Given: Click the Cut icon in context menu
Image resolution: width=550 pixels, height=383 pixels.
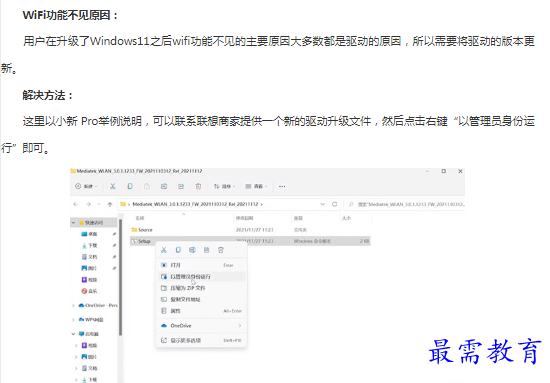Looking at the screenshot, I should click(x=163, y=250).
